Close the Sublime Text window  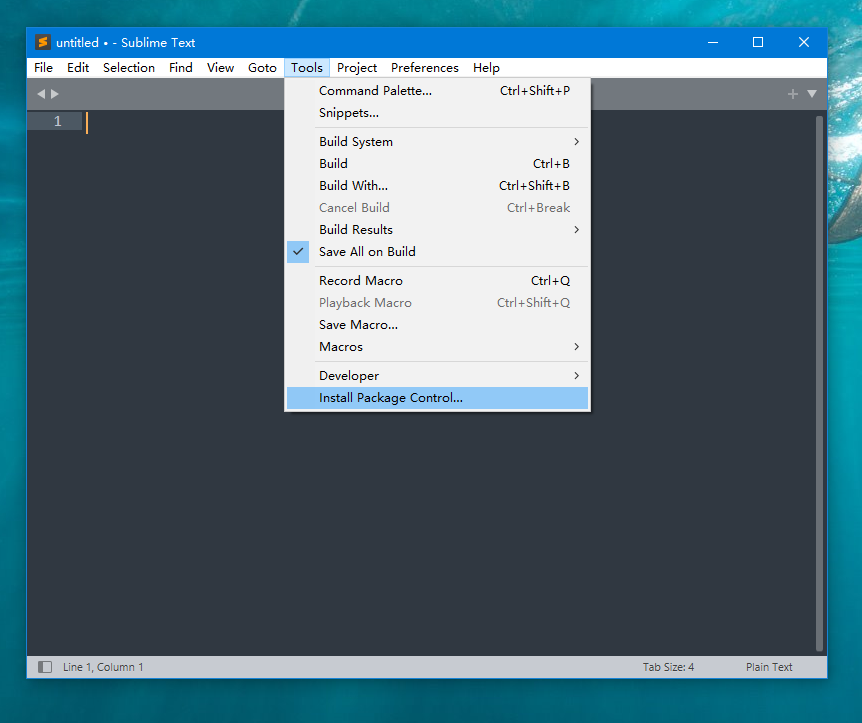pyautogui.click(x=804, y=42)
